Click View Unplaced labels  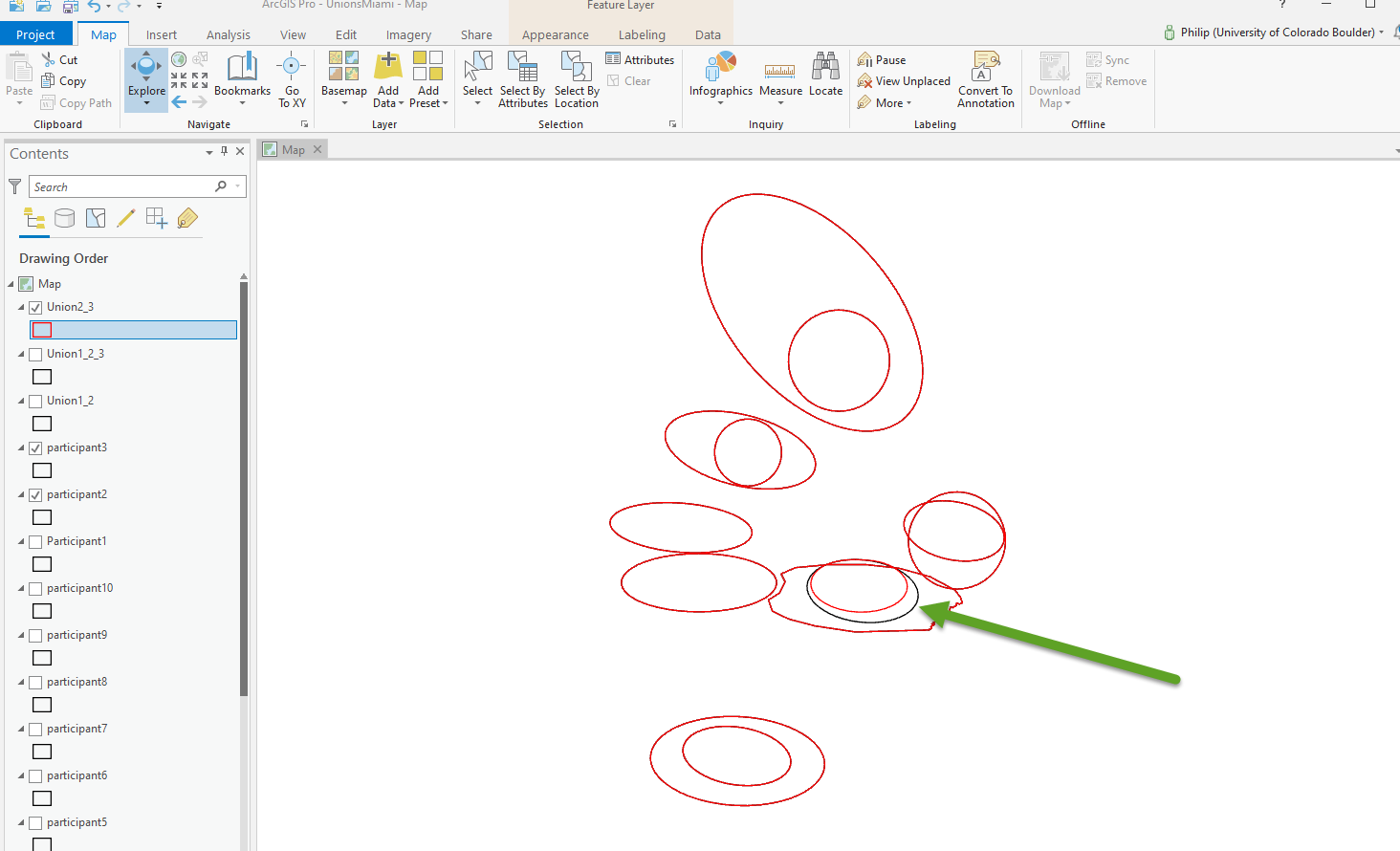pos(904,81)
